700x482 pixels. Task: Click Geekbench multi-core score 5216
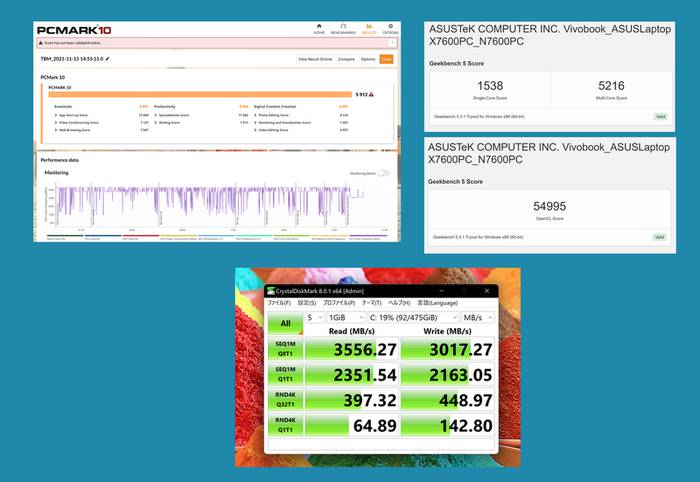point(611,86)
